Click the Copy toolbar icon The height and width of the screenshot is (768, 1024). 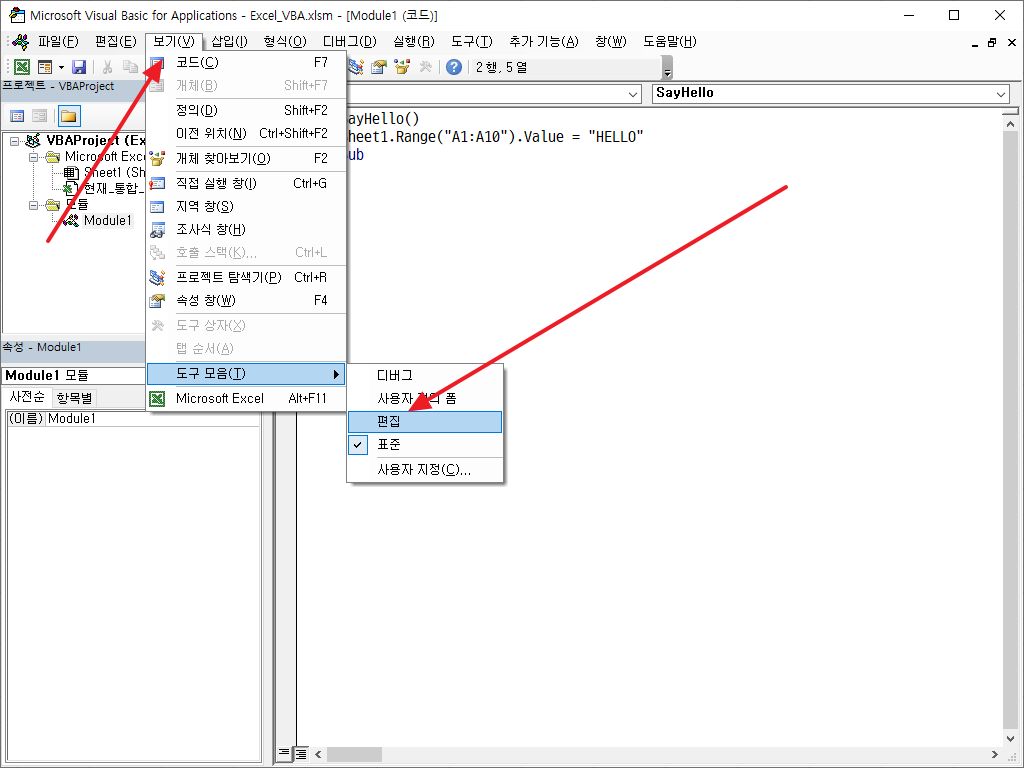point(131,67)
